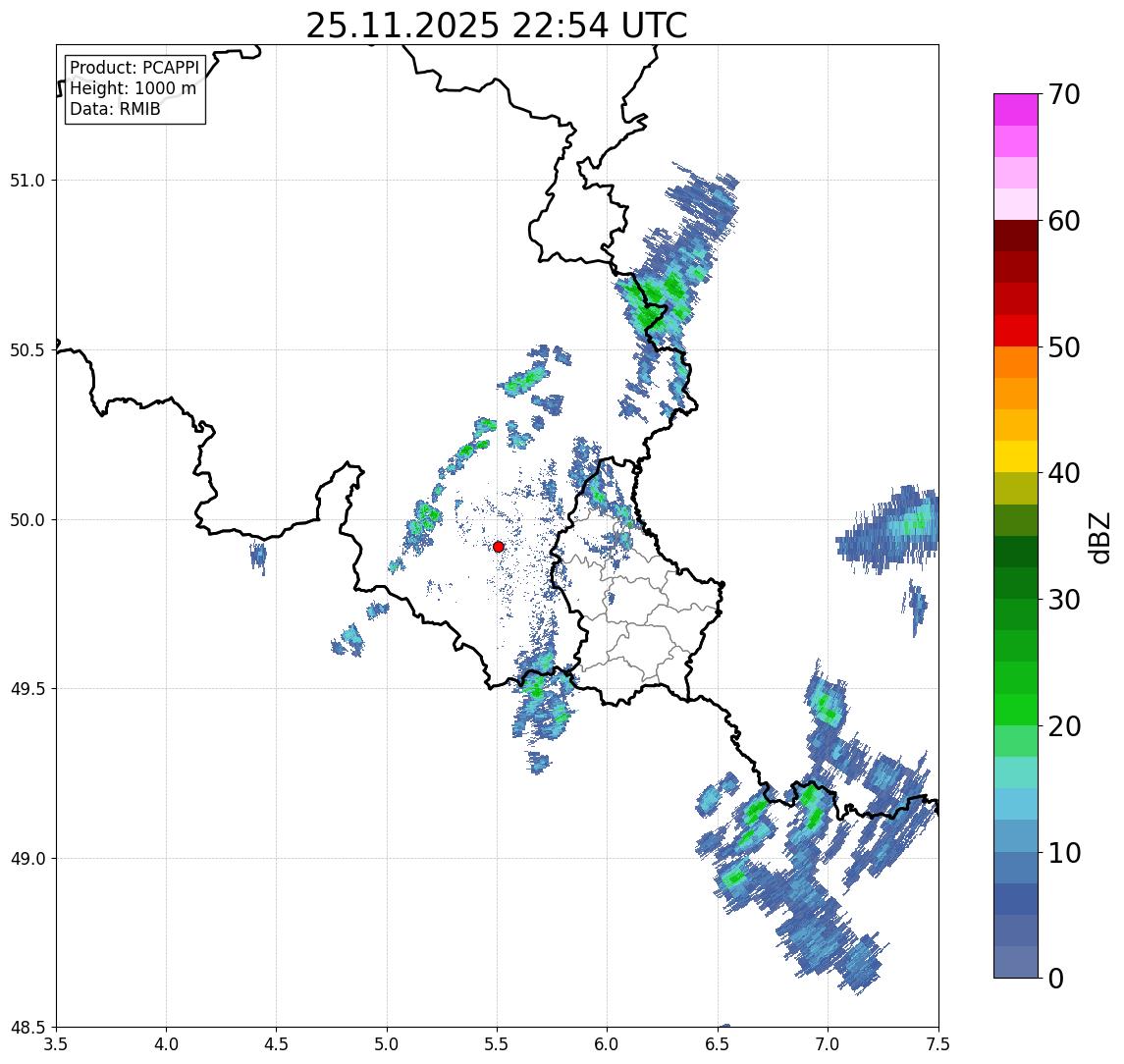The height and width of the screenshot is (1064, 1124).
Task: Click latitude axis label 48.5
Action: point(27,1028)
